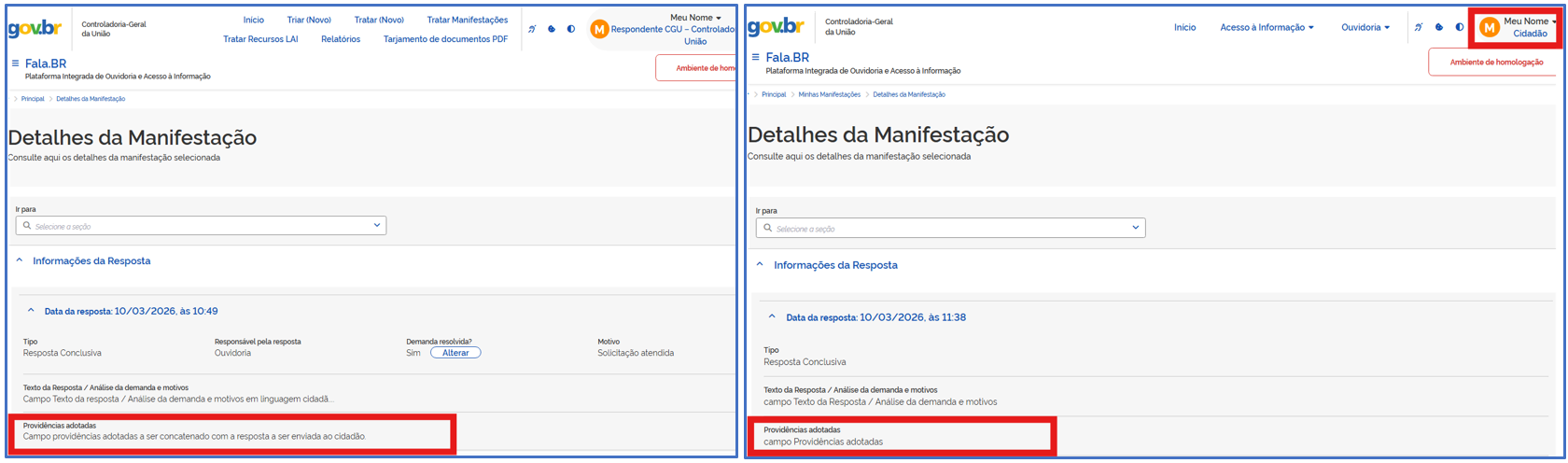Open the accessibility icon beside Tarjamento menu
The width and height of the screenshot is (1568, 463).
(532, 29)
